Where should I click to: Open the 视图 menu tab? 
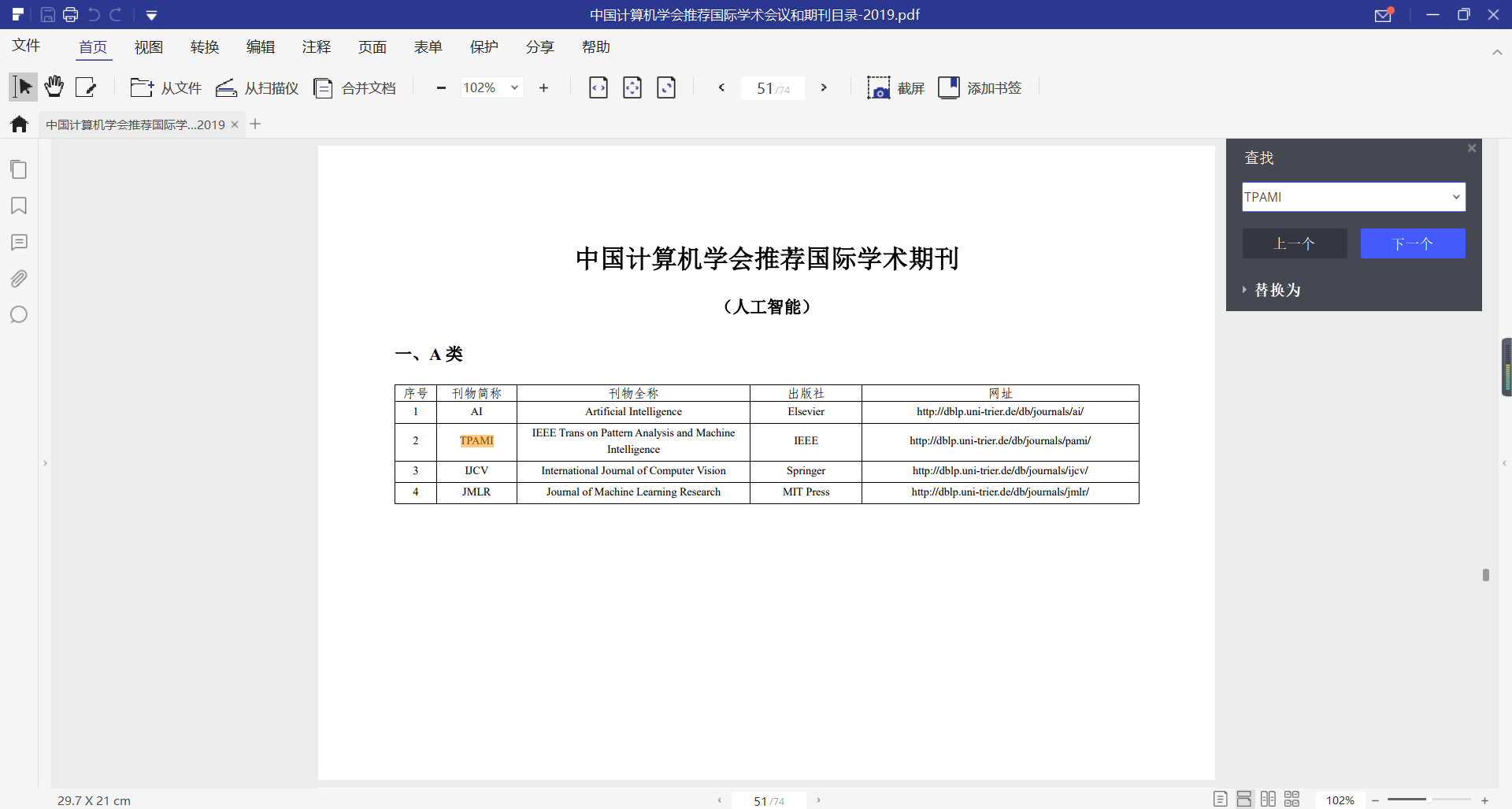(148, 46)
